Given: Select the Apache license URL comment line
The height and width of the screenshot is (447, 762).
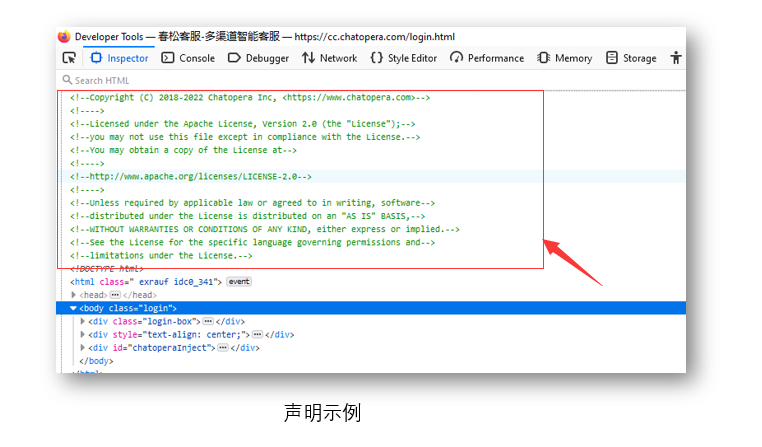Looking at the screenshot, I should [x=190, y=176].
